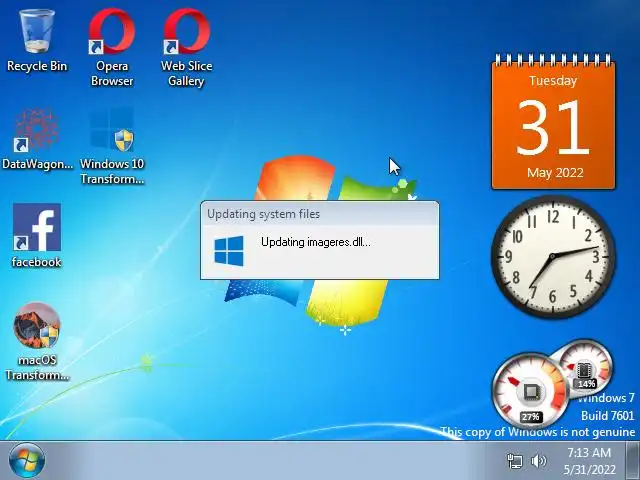Image resolution: width=640 pixels, height=480 pixels.
Task: Click the network tray icon
Action: (515, 461)
